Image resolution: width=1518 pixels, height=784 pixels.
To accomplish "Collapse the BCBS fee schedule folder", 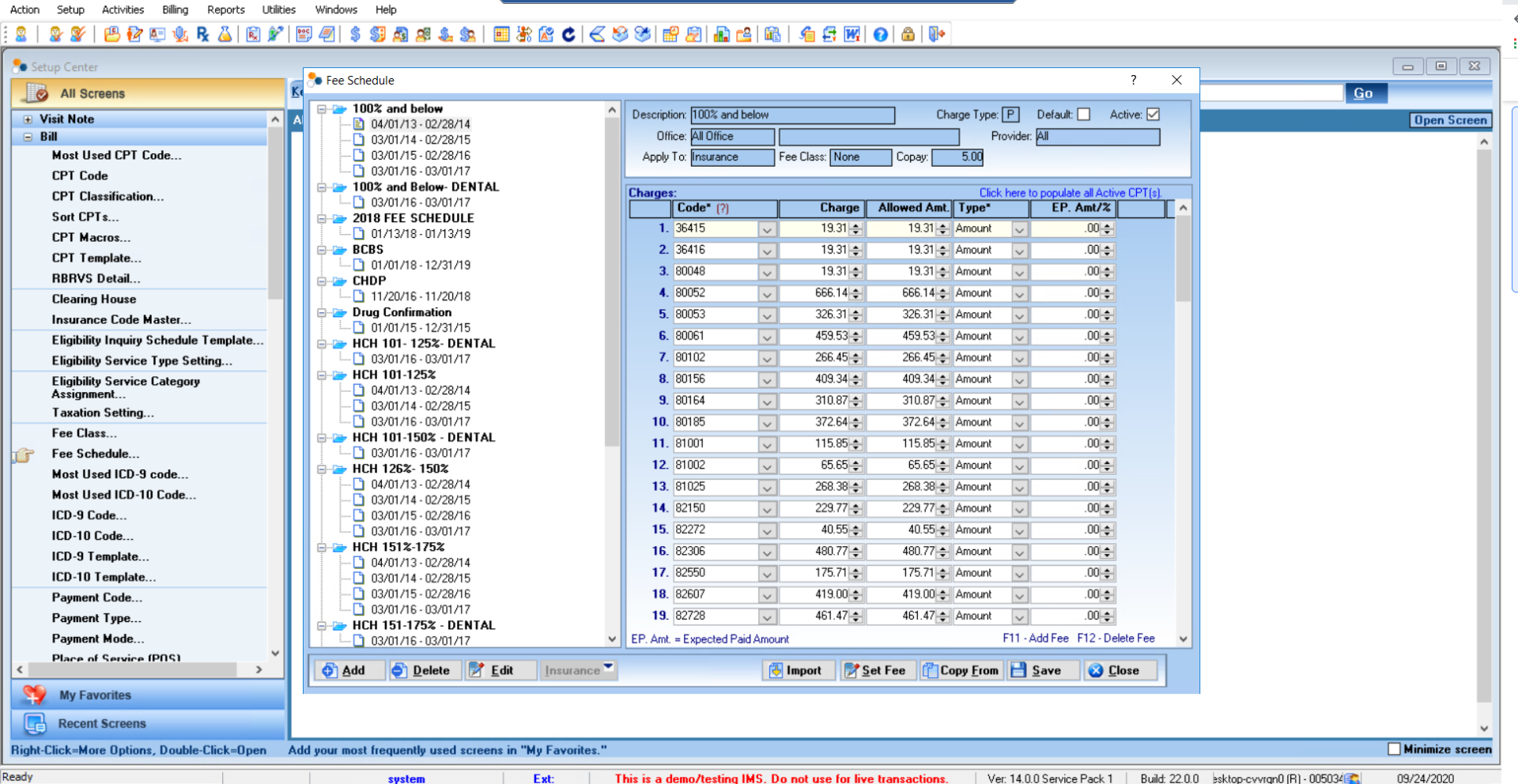I will [x=322, y=250].
